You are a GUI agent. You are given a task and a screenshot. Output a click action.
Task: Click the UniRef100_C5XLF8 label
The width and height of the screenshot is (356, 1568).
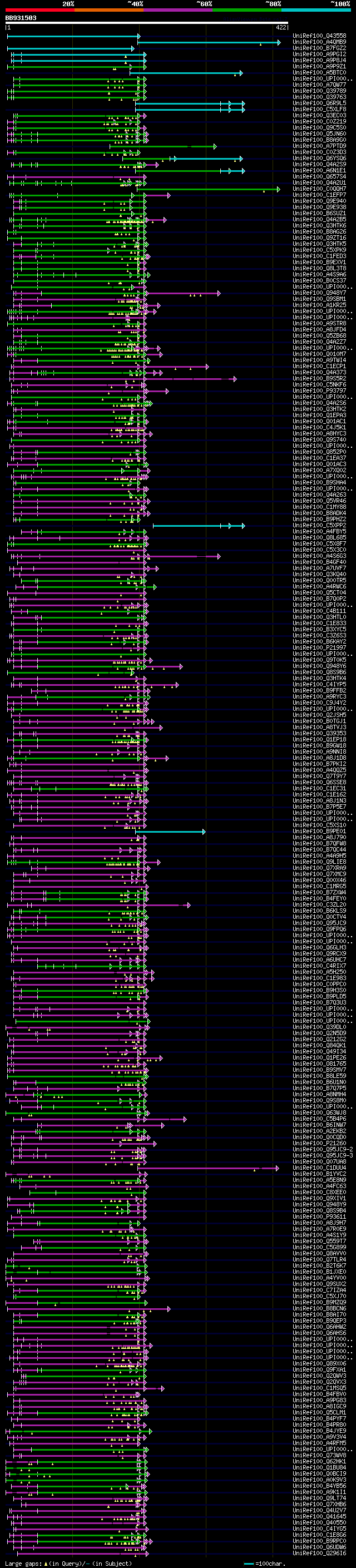pyautogui.click(x=319, y=109)
